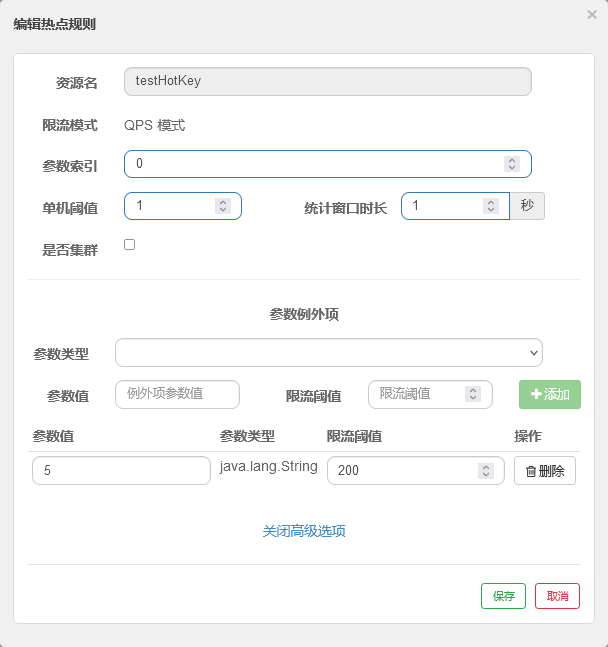The width and height of the screenshot is (608, 647).
Task: Cancel editing with the 取消 button
Action: click(x=557, y=596)
